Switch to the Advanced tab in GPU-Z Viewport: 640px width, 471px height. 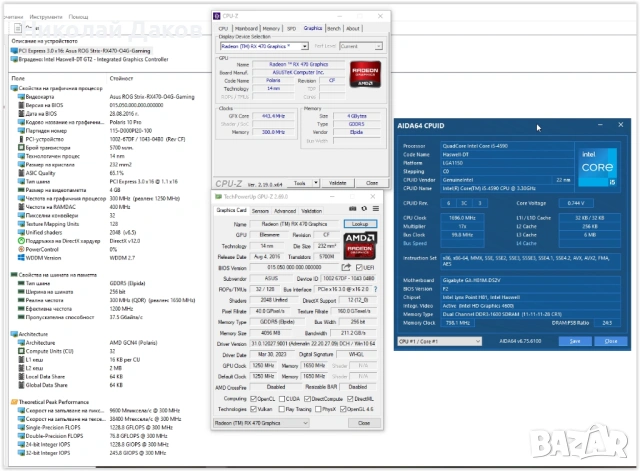285,211
